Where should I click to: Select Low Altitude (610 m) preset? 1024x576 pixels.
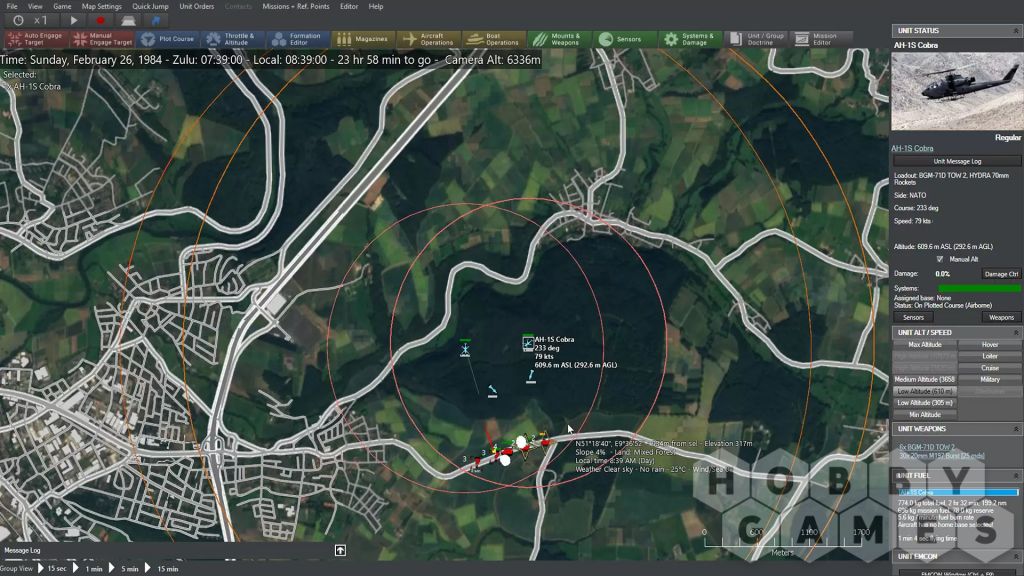tap(925, 391)
